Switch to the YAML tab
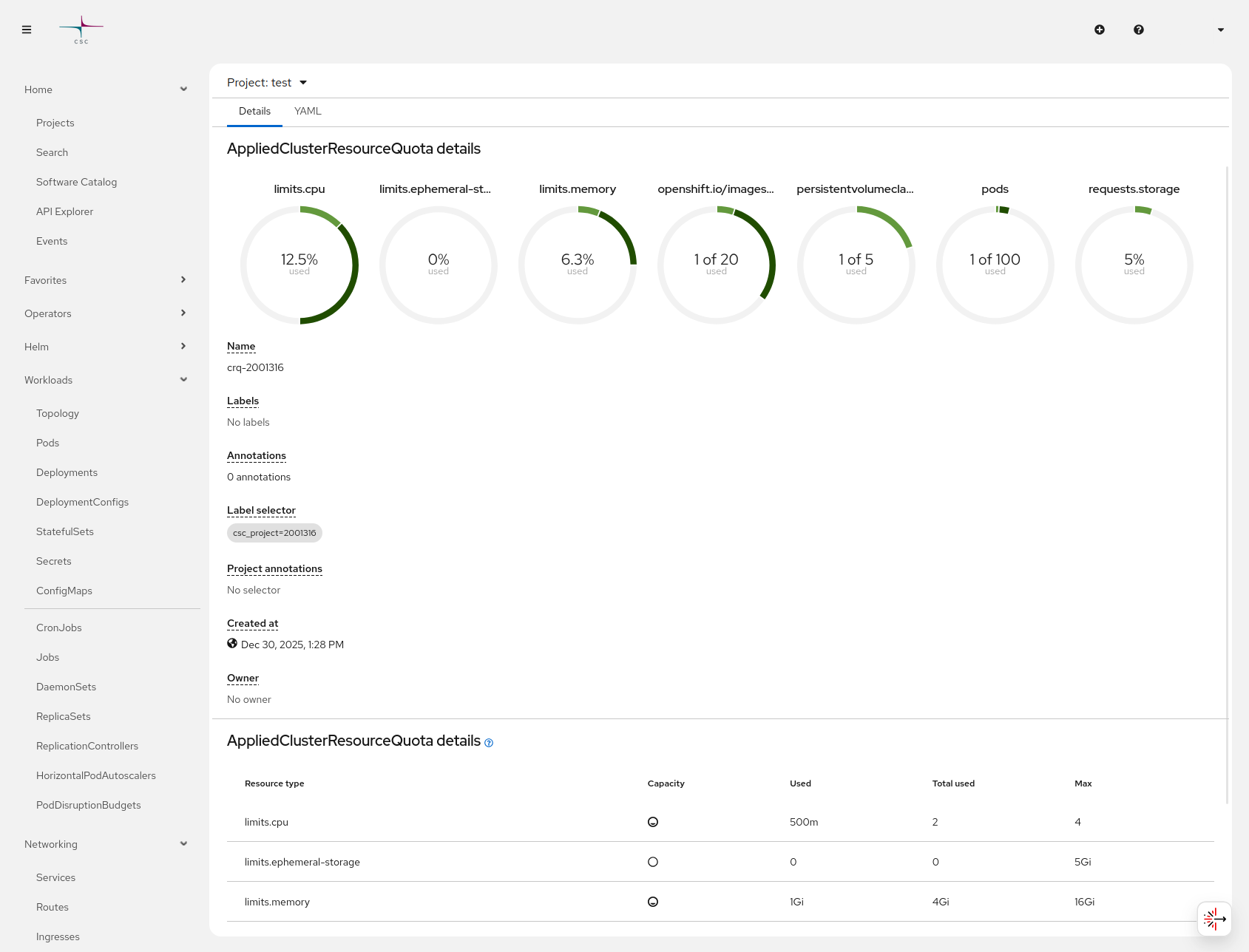The image size is (1249, 952). [308, 111]
